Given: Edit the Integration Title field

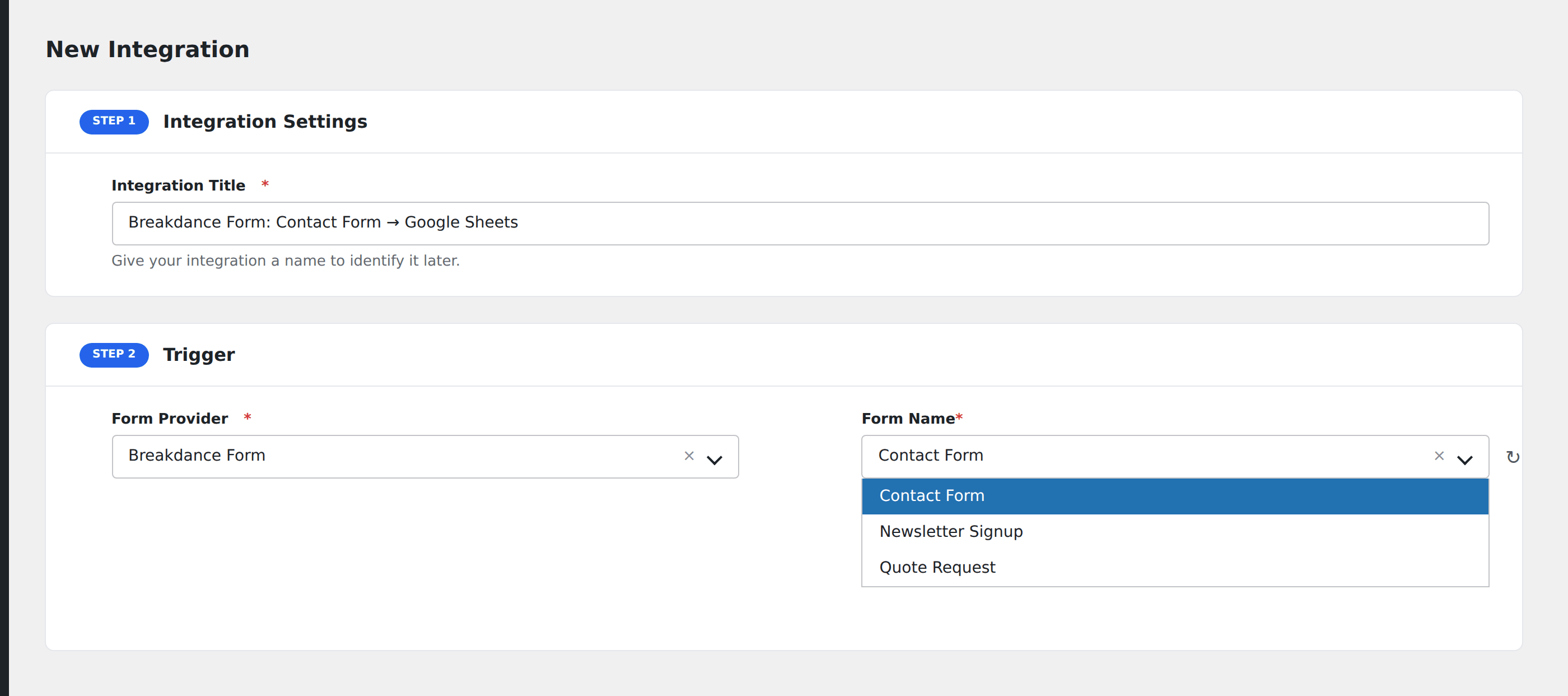Looking at the screenshot, I should click(800, 223).
